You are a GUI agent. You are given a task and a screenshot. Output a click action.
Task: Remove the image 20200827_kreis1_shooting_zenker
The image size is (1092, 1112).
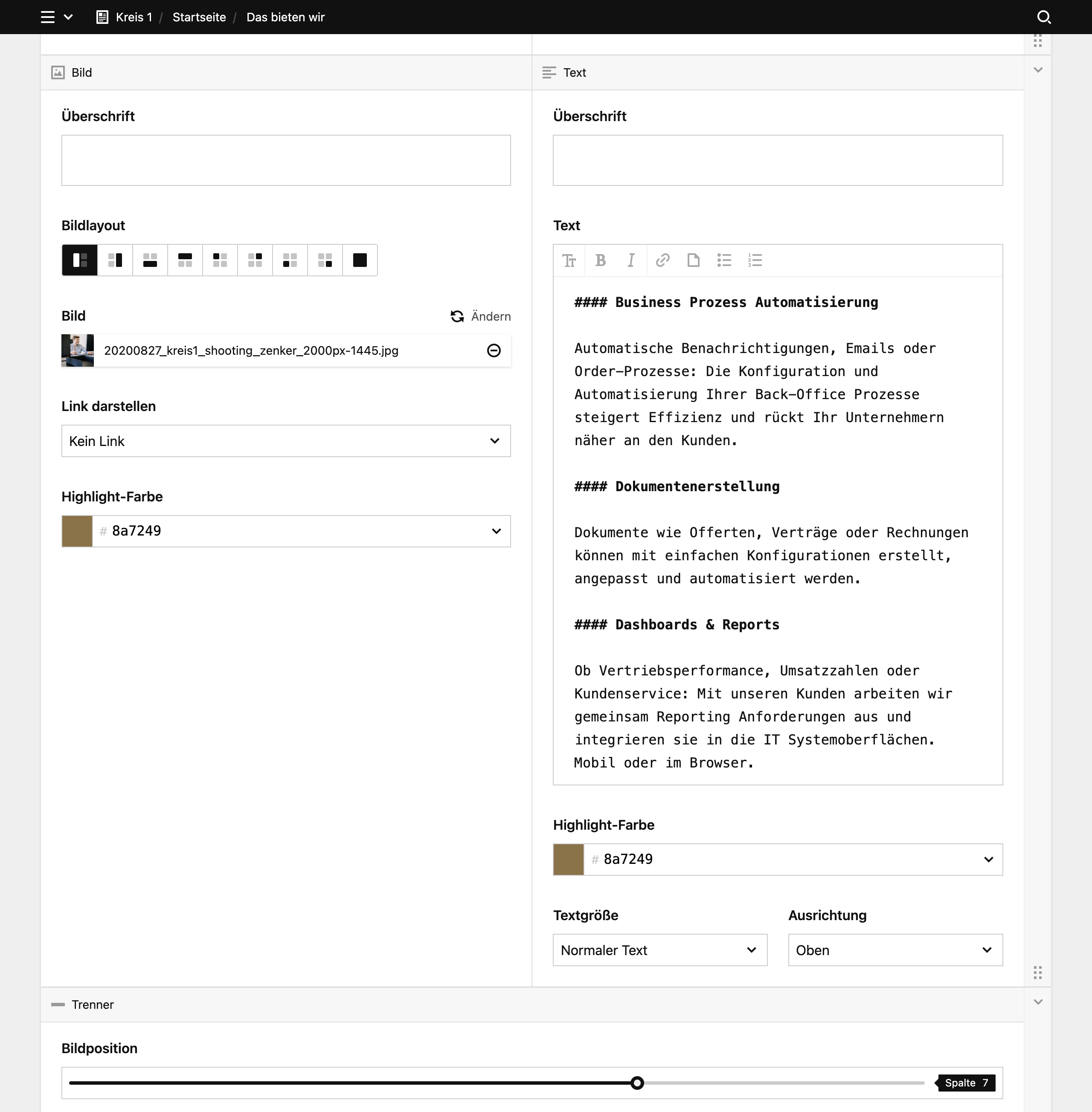(494, 350)
